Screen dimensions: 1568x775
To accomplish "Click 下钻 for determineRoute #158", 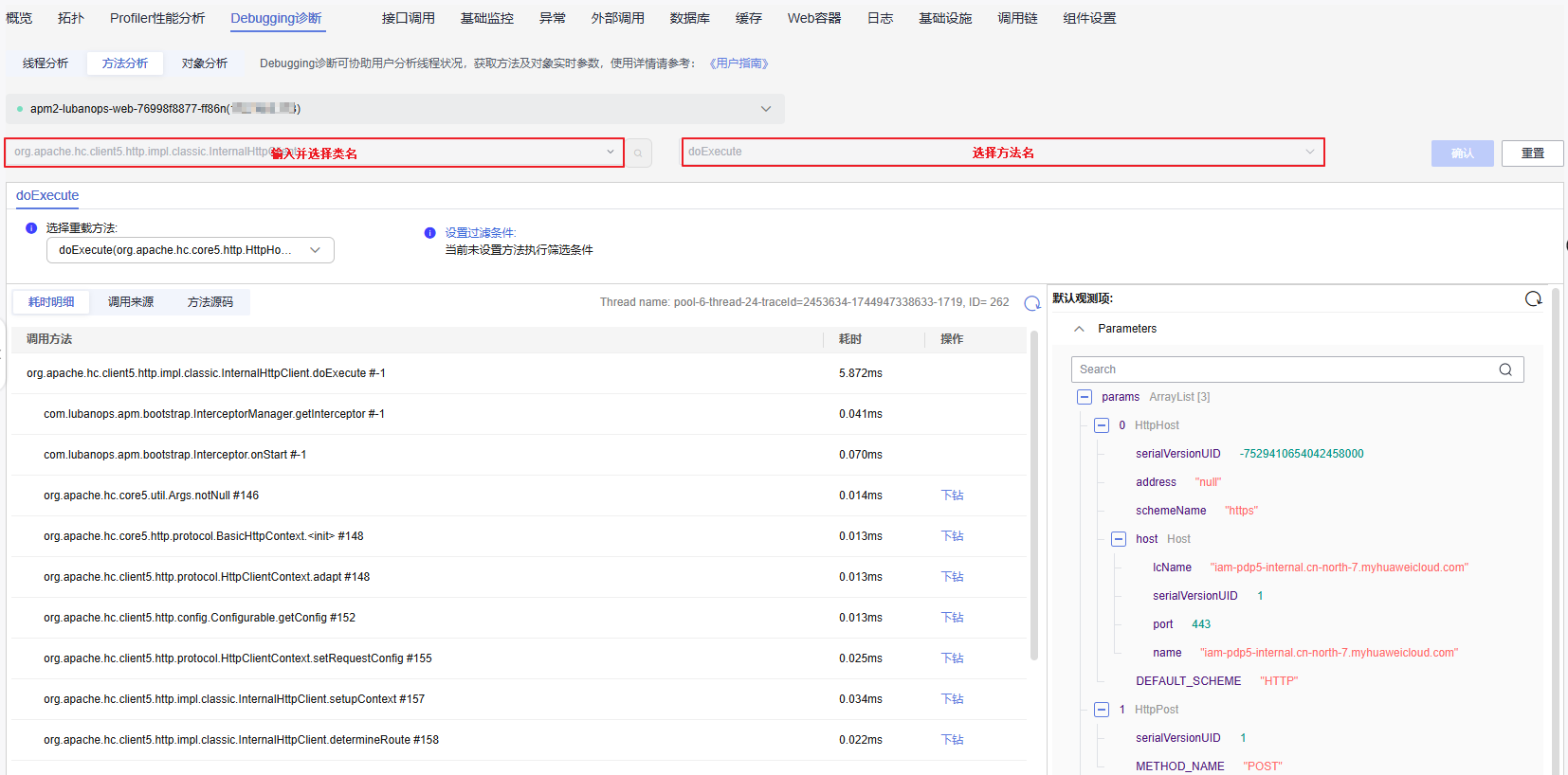I will [952, 740].
